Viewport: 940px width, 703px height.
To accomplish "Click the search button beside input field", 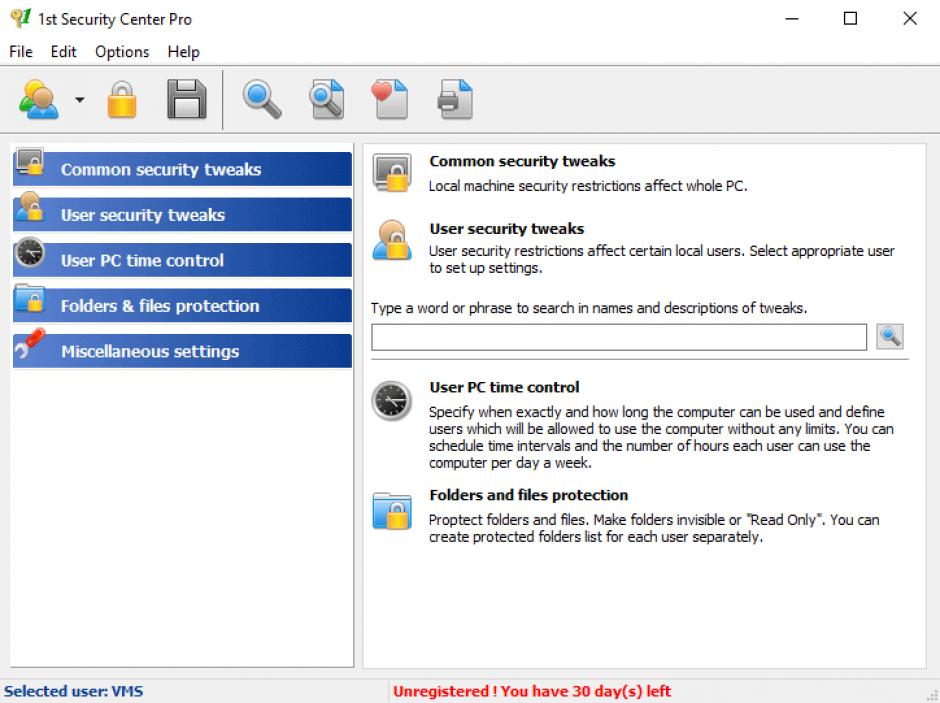I will click(x=890, y=336).
